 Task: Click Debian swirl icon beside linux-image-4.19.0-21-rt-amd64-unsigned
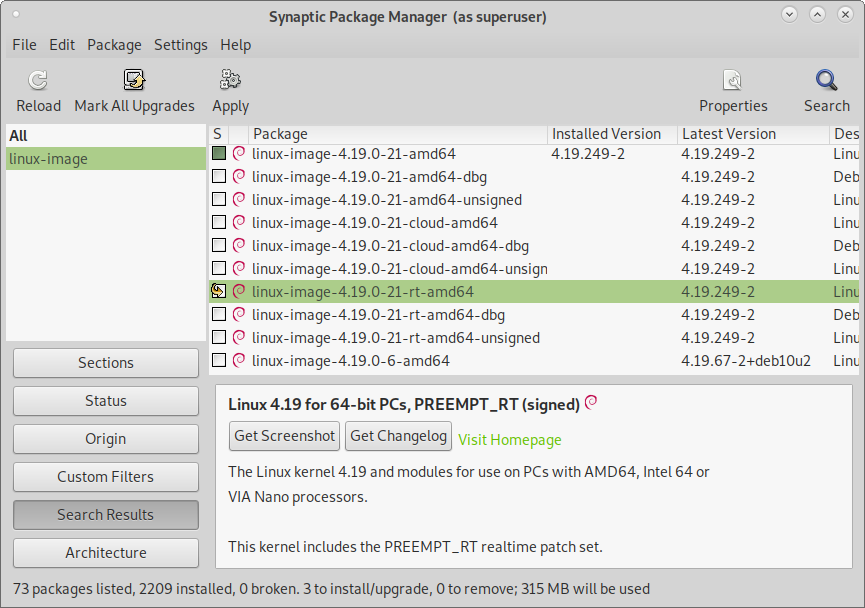239,337
